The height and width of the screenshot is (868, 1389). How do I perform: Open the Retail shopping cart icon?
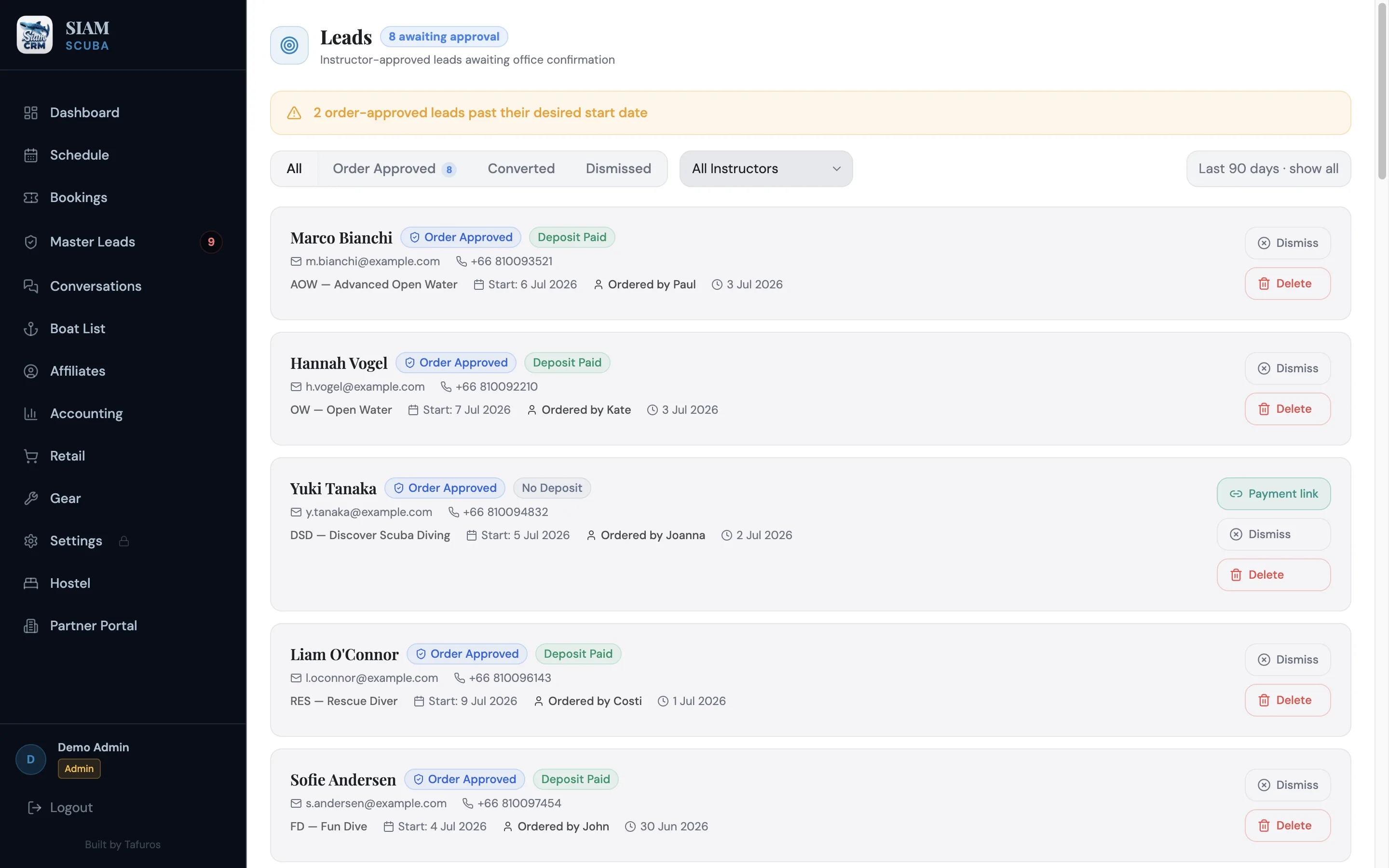click(x=30, y=456)
